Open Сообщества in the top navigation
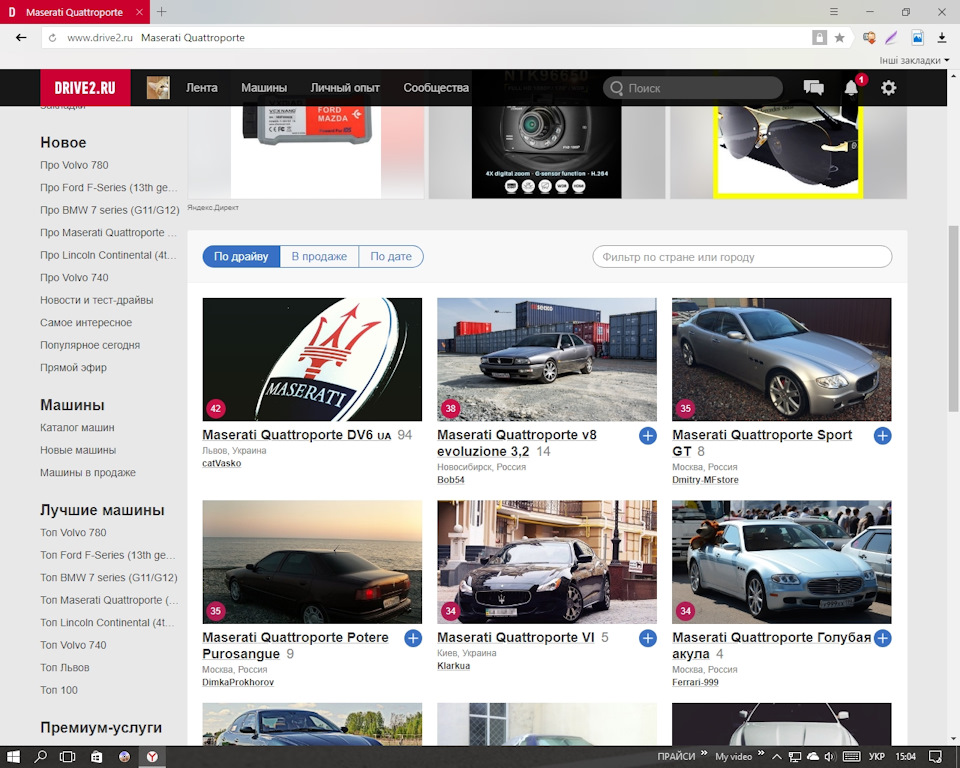960x768 pixels. tap(436, 88)
